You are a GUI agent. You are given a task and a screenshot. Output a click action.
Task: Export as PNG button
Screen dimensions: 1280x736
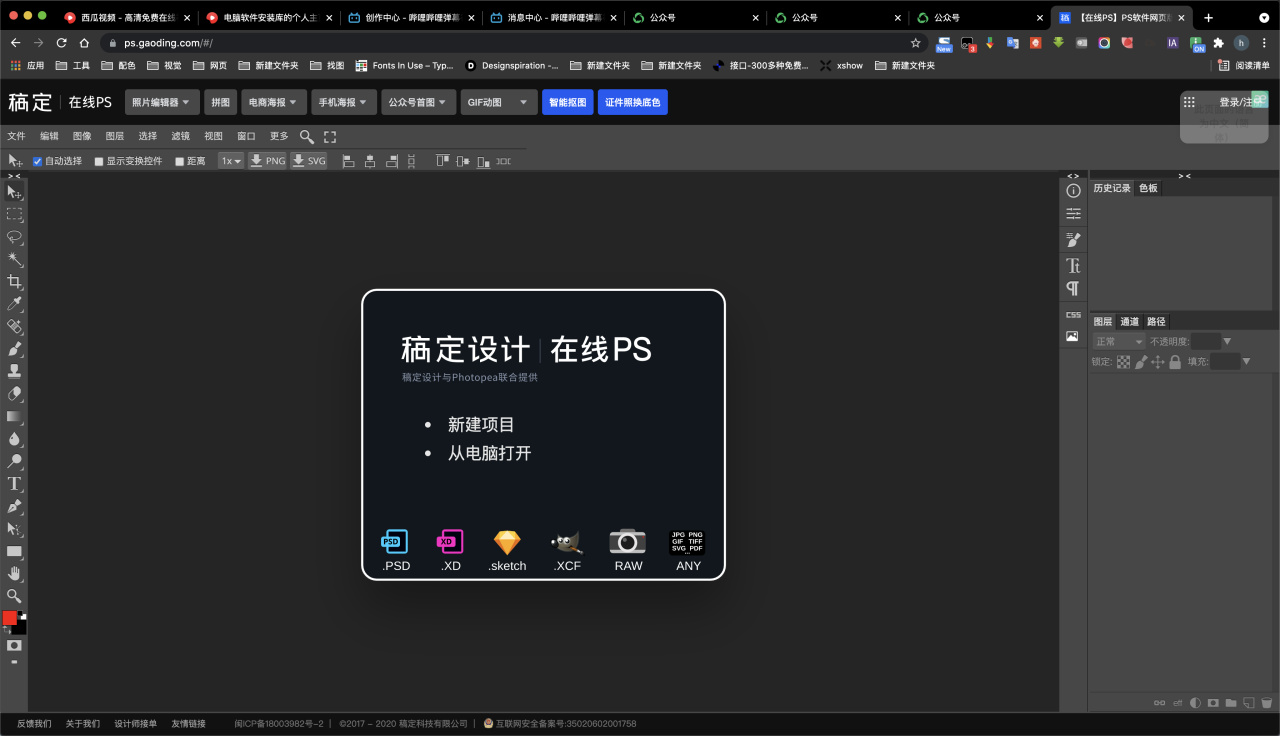coord(267,161)
